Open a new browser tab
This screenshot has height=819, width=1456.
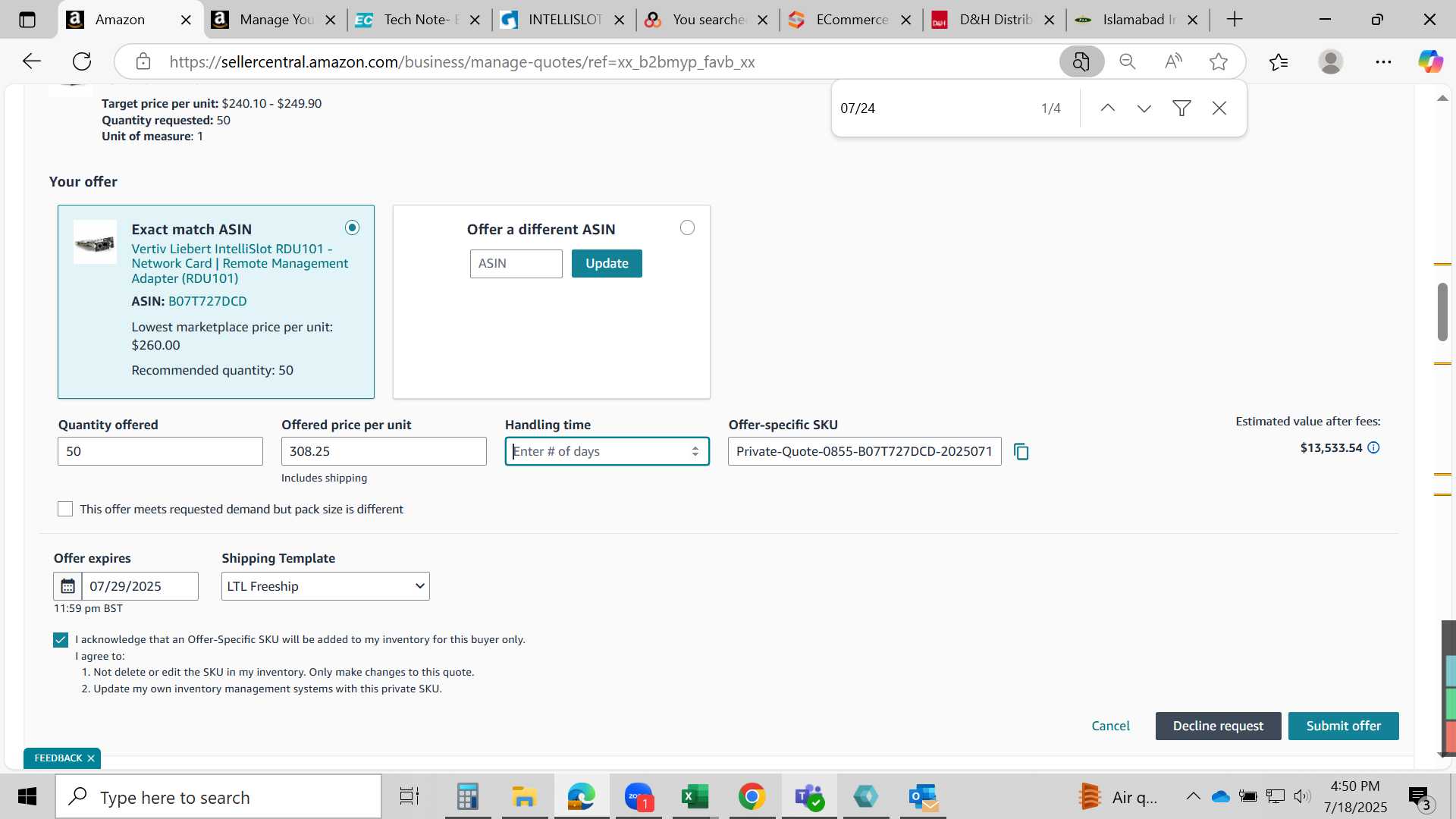(x=1235, y=20)
